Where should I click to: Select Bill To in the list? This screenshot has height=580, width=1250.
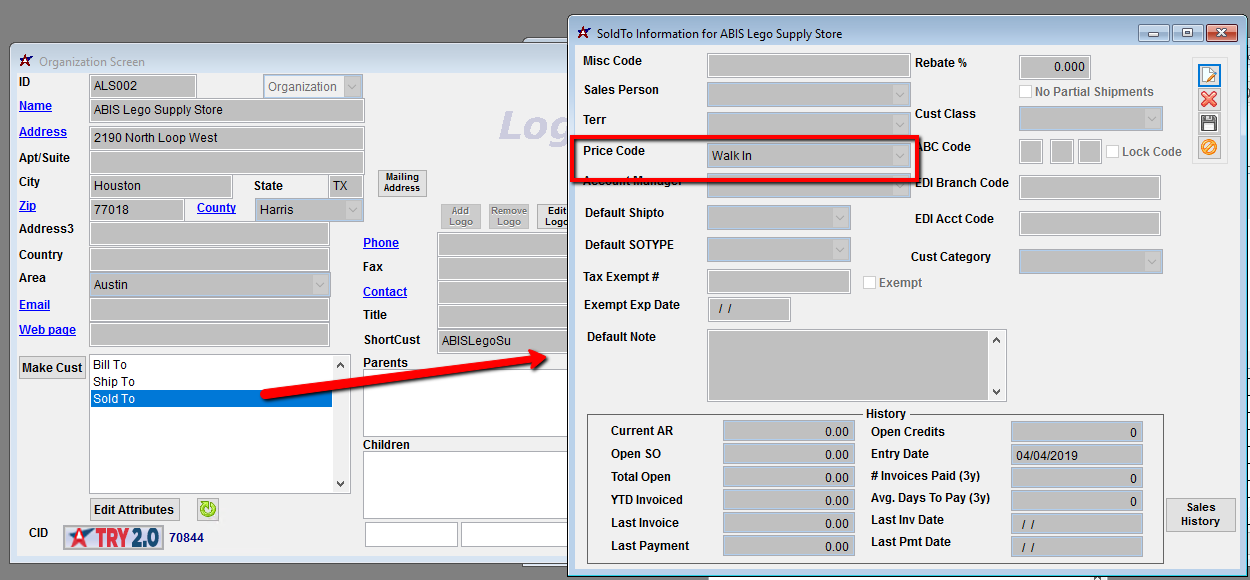pyautogui.click(x=210, y=365)
